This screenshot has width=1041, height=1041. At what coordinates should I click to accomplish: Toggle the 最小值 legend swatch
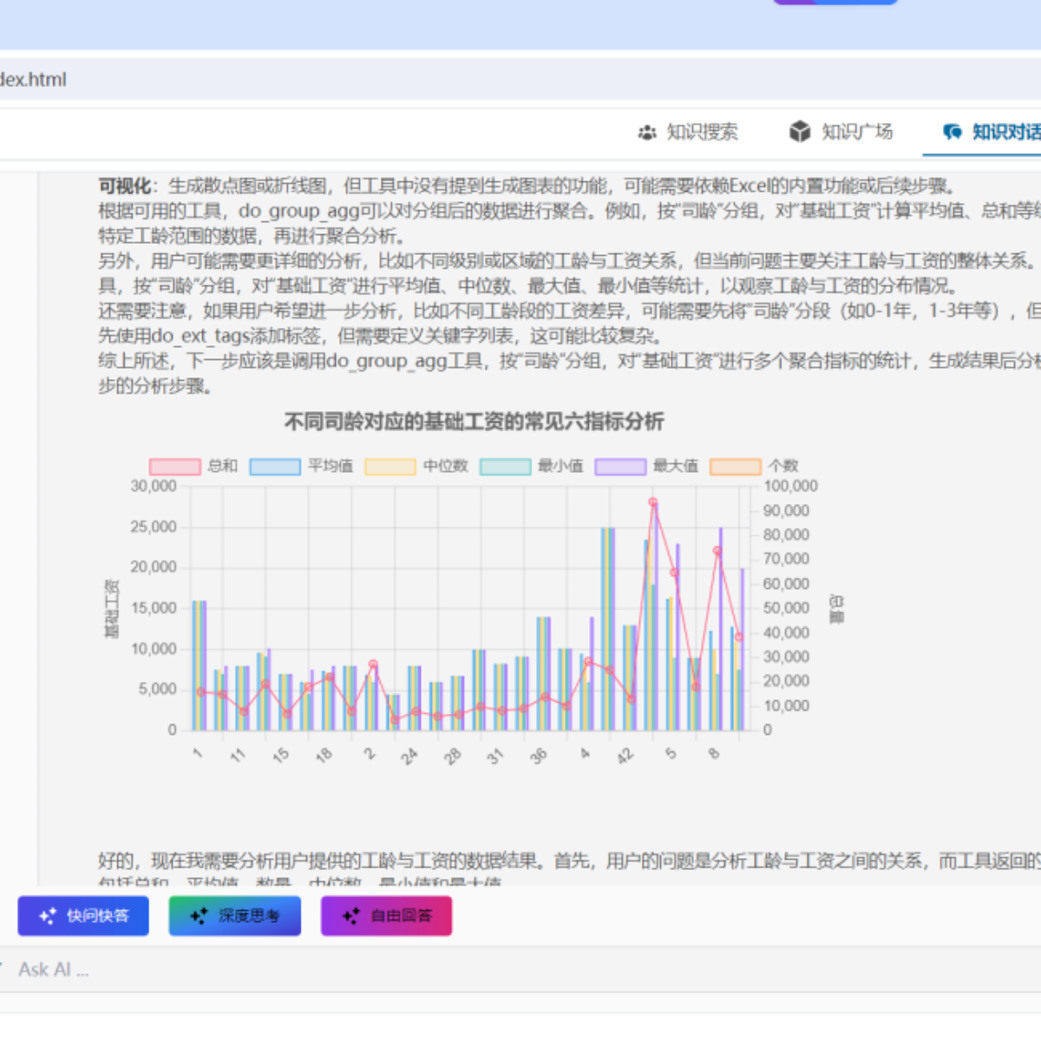(x=505, y=467)
